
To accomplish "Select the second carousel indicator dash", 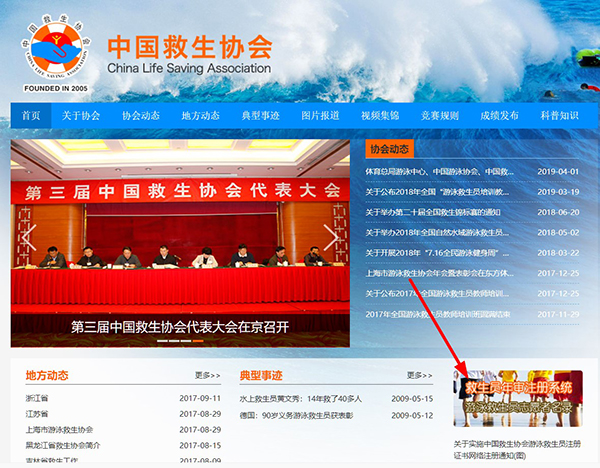I will coord(174,341).
